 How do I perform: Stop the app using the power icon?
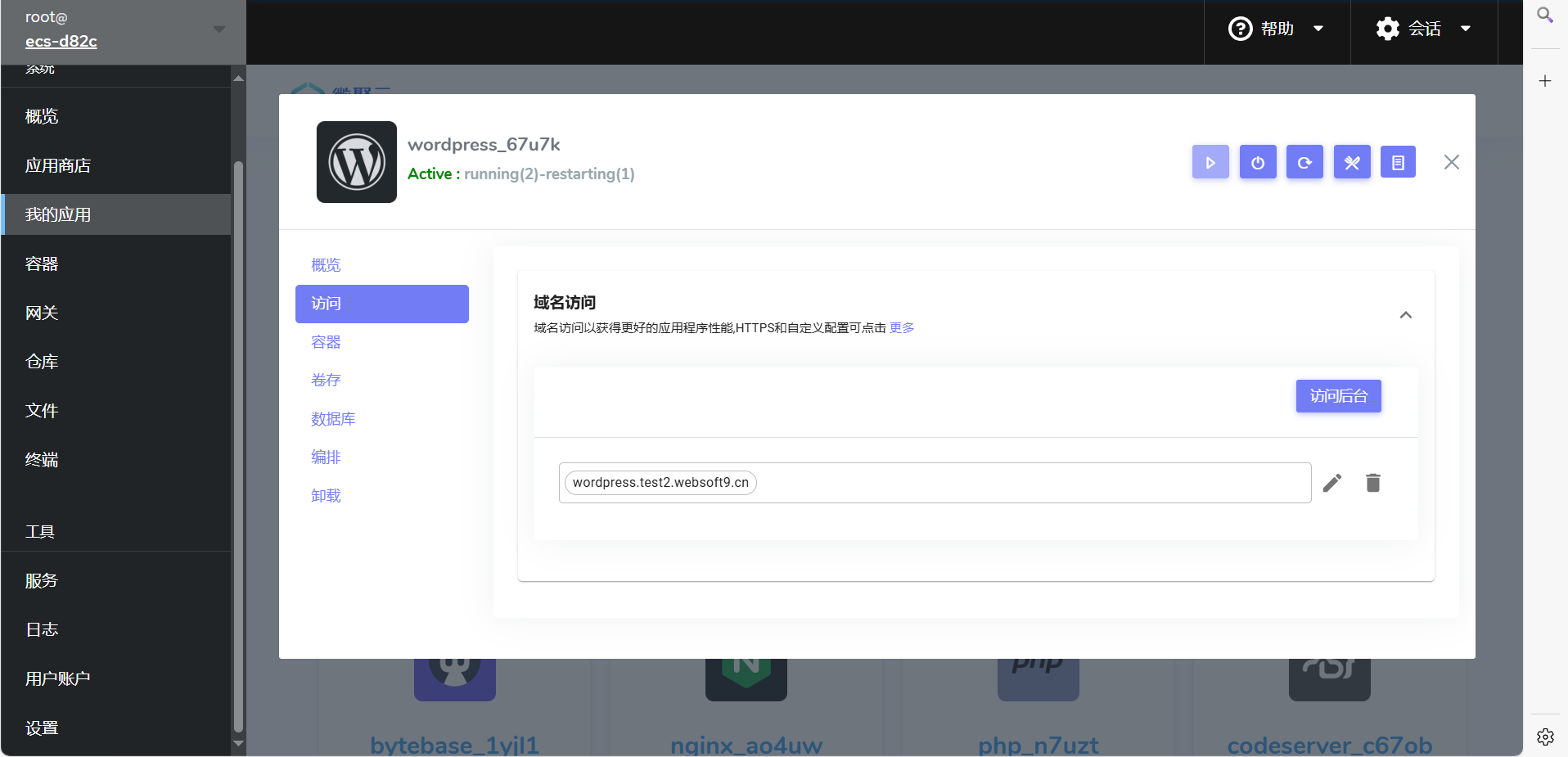(1258, 162)
